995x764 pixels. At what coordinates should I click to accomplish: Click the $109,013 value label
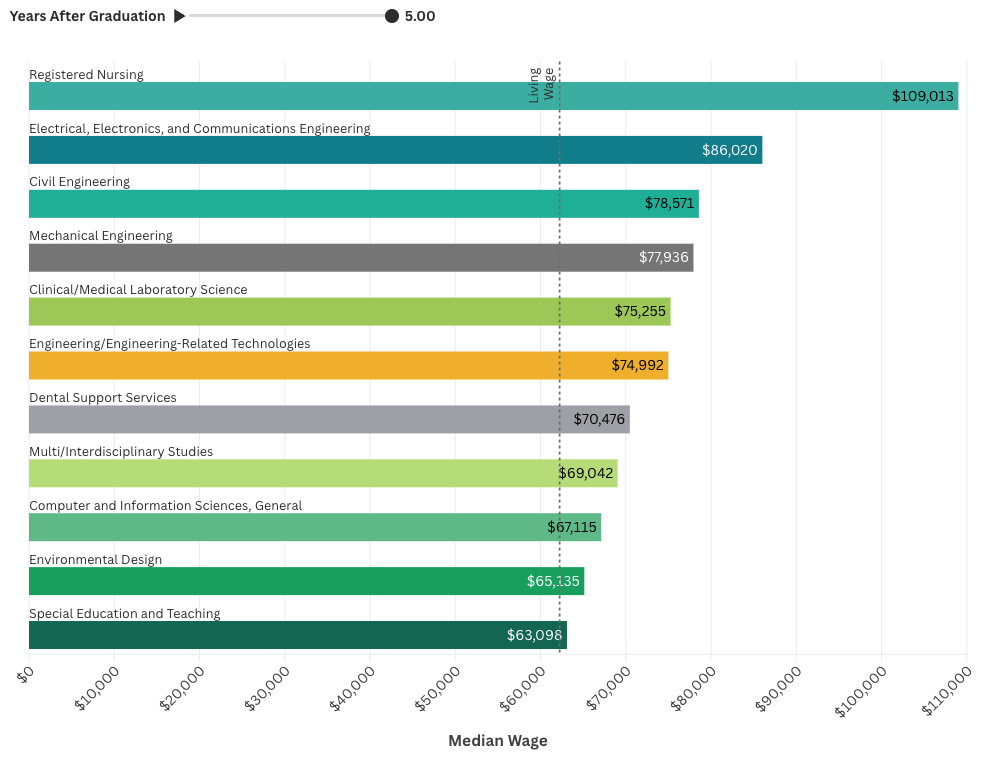[923, 96]
